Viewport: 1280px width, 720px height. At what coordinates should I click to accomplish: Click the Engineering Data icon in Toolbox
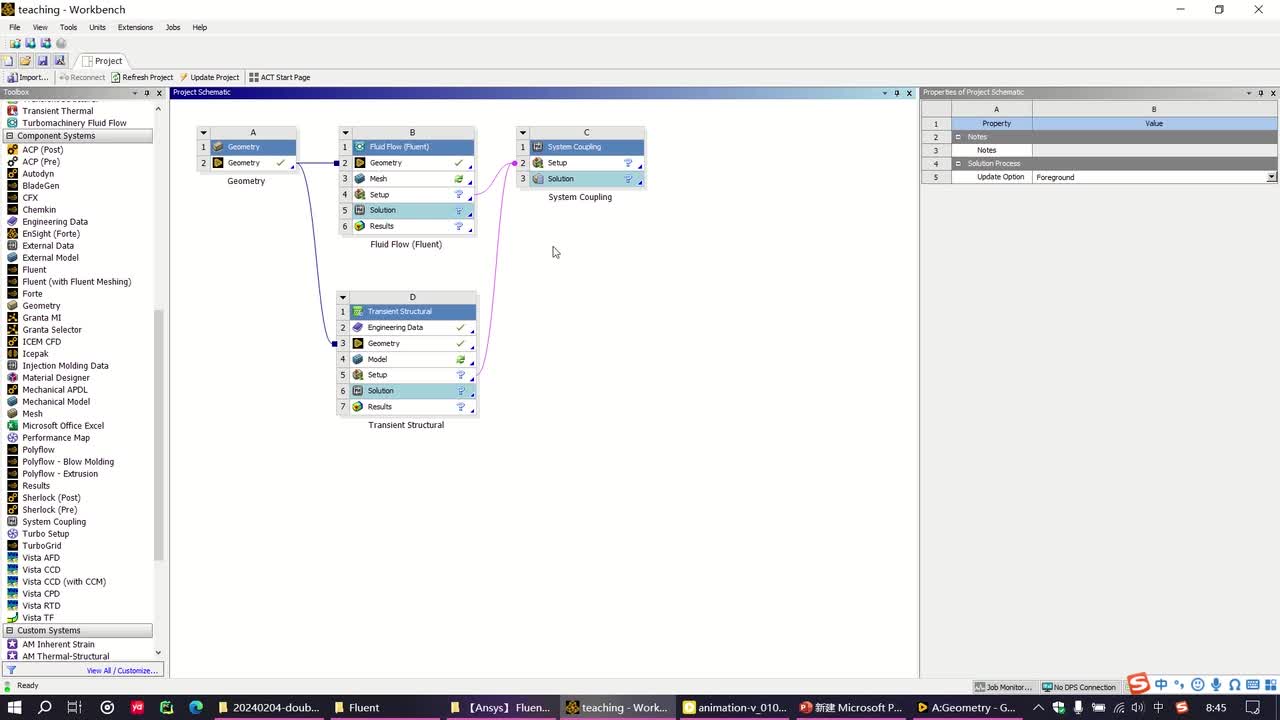point(12,222)
